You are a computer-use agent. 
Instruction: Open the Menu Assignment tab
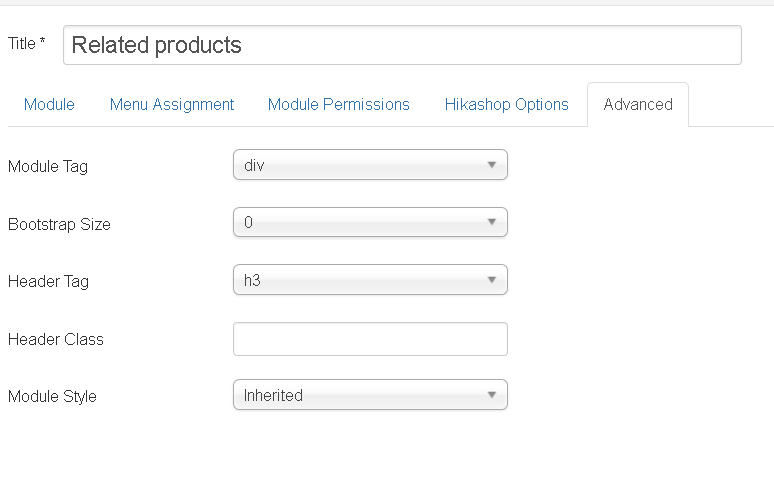(172, 104)
